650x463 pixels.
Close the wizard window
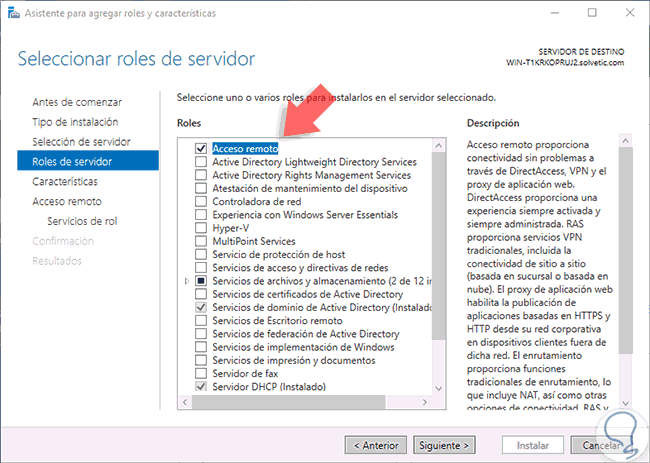(630, 13)
